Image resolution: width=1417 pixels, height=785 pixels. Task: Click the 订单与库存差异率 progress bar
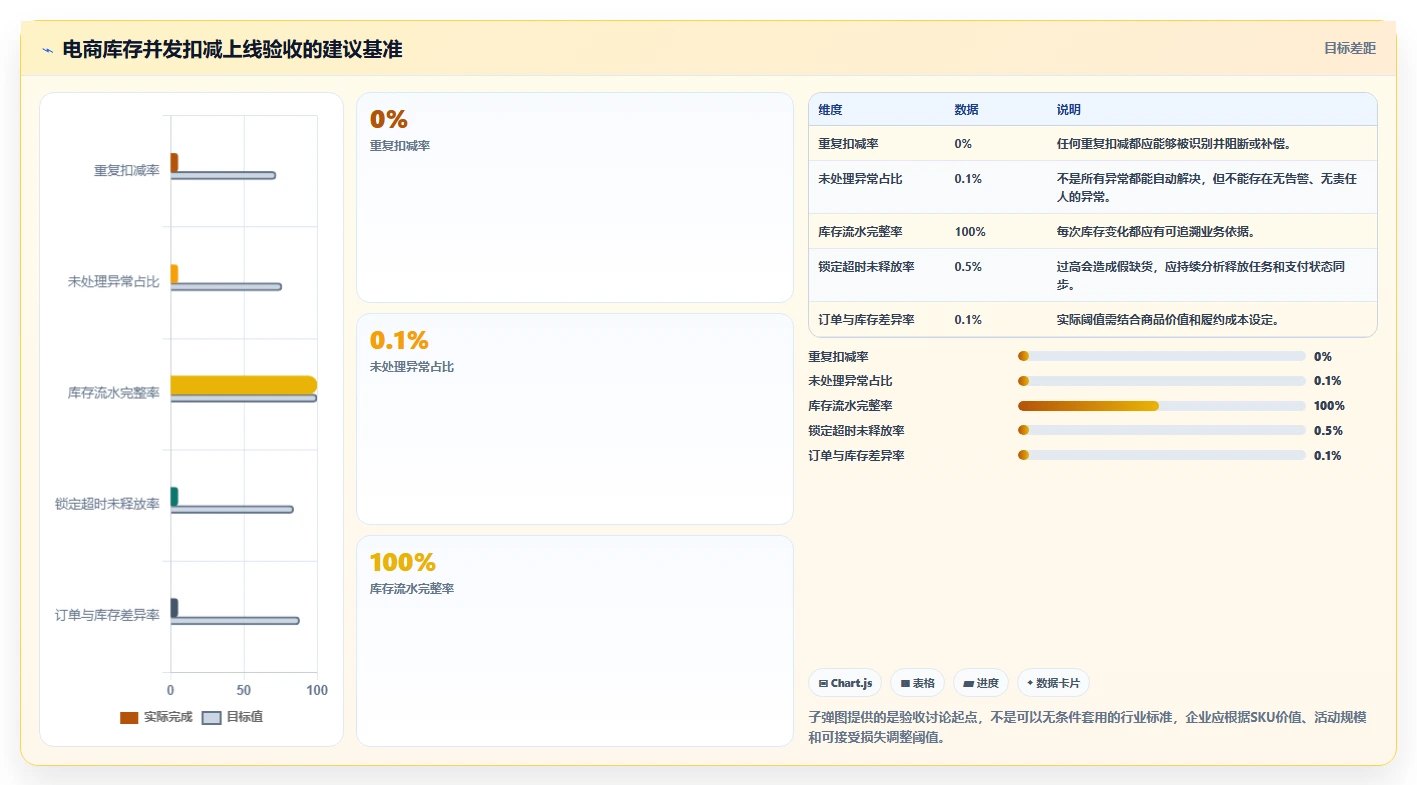(x=1161, y=455)
